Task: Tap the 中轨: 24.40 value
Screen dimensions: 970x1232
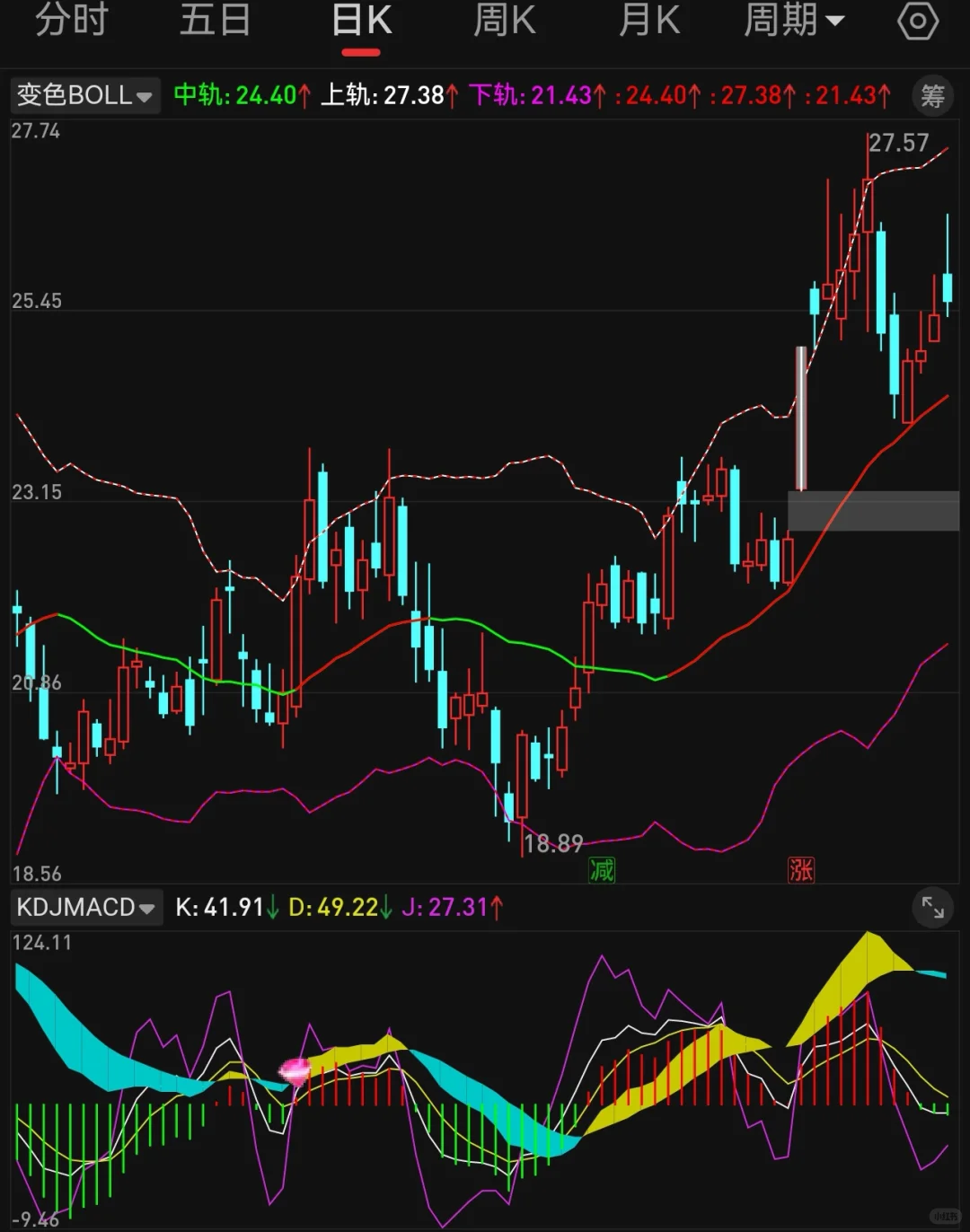Action: point(242,95)
